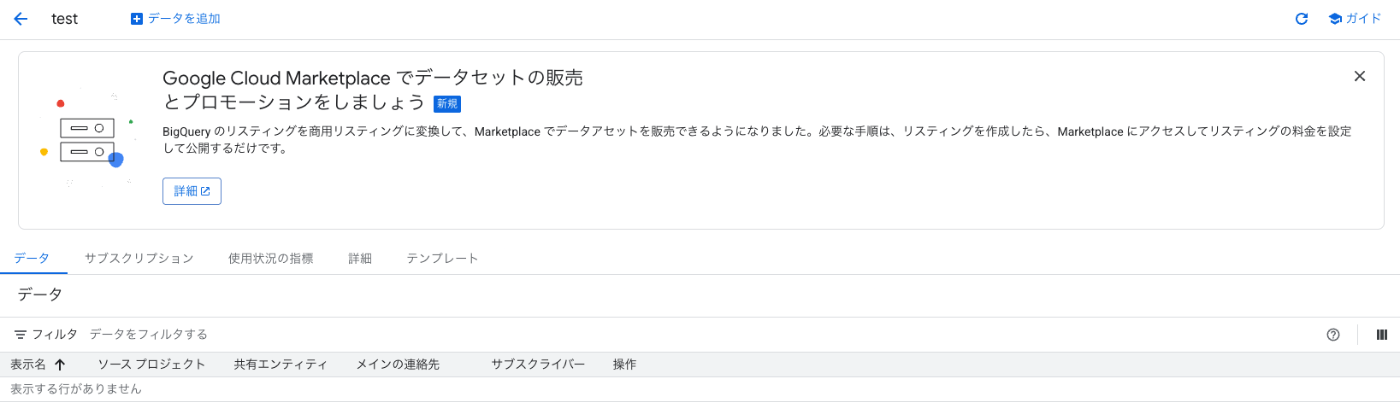Viewport: 1400px width, 420px height.
Task: Click the 表示する行がありません empty-table message
Action: [x=76, y=388]
